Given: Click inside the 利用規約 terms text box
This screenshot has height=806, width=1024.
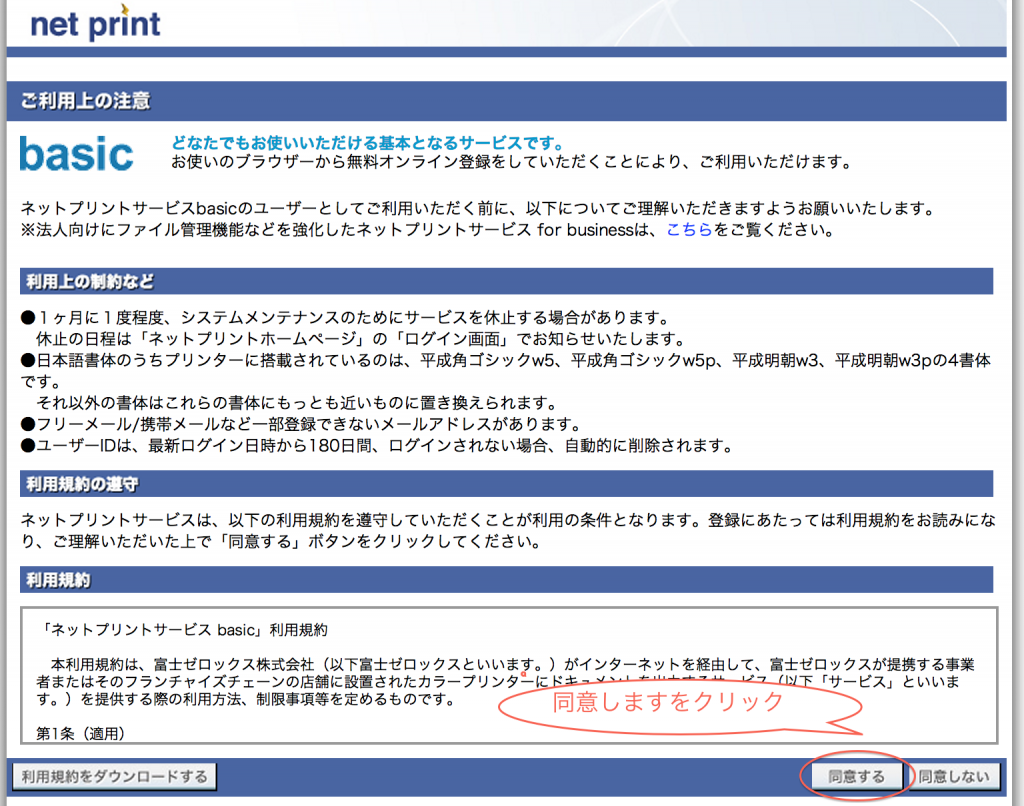Looking at the screenshot, I should coord(509,675).
